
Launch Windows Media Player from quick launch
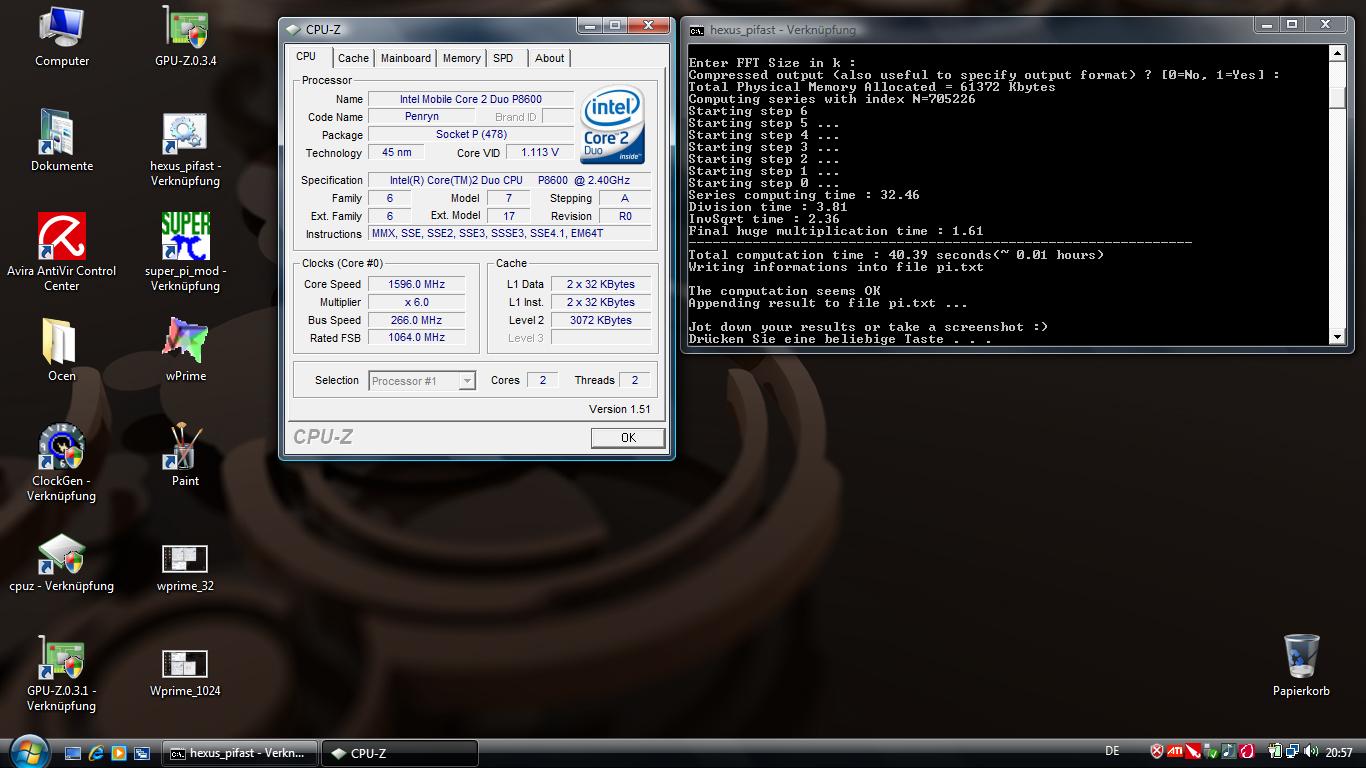pos(119,753)
